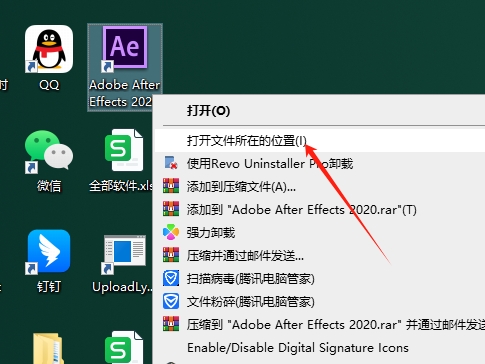The height and width of the screenshot is (364, 485).
Task: Click the 微信 label under WeChat icon
Action: [49, 186]
